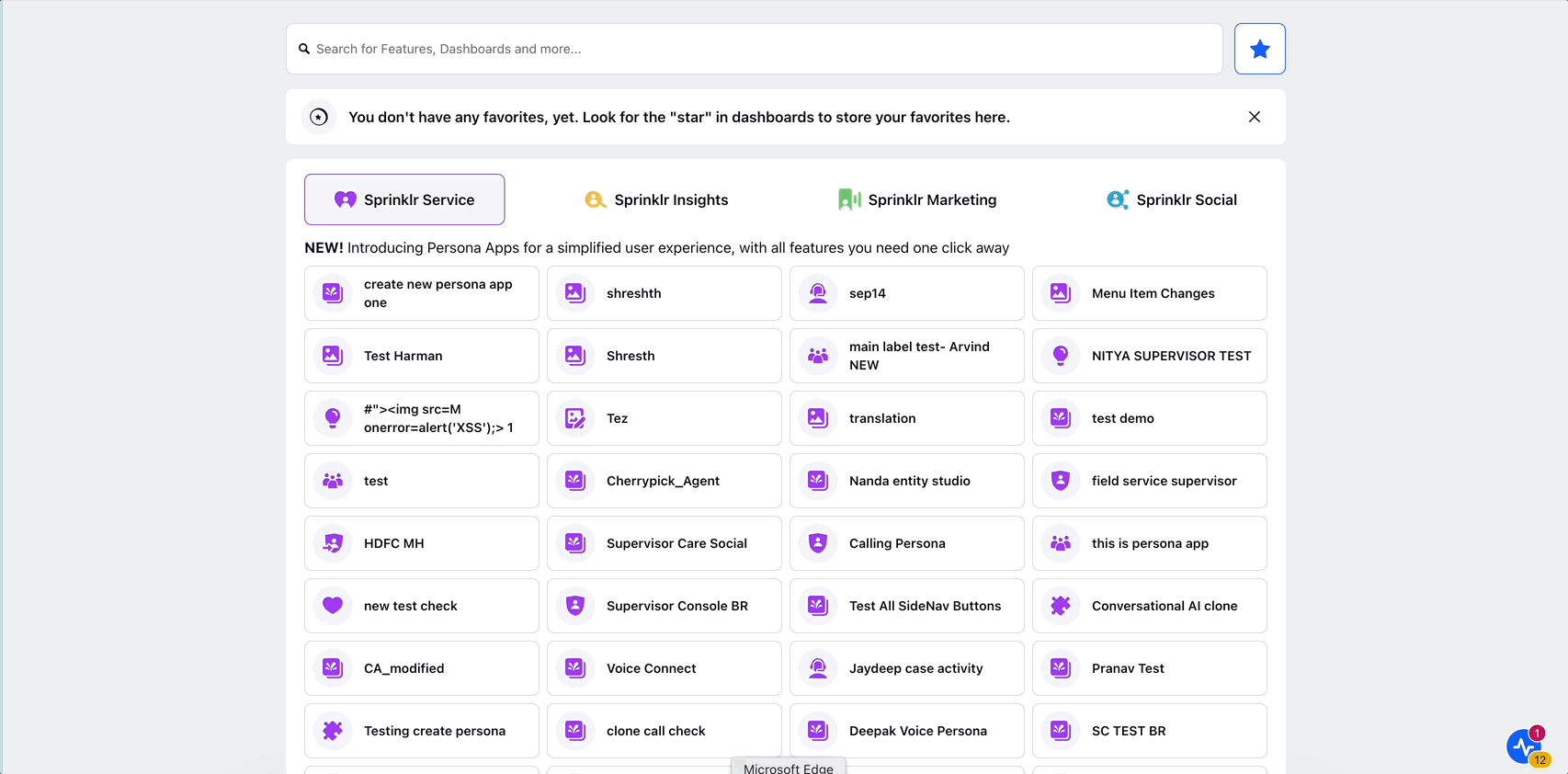This screenshot has height=774, width=1568.
Task: Open the translation persona app
Action: tap(907, 418)
